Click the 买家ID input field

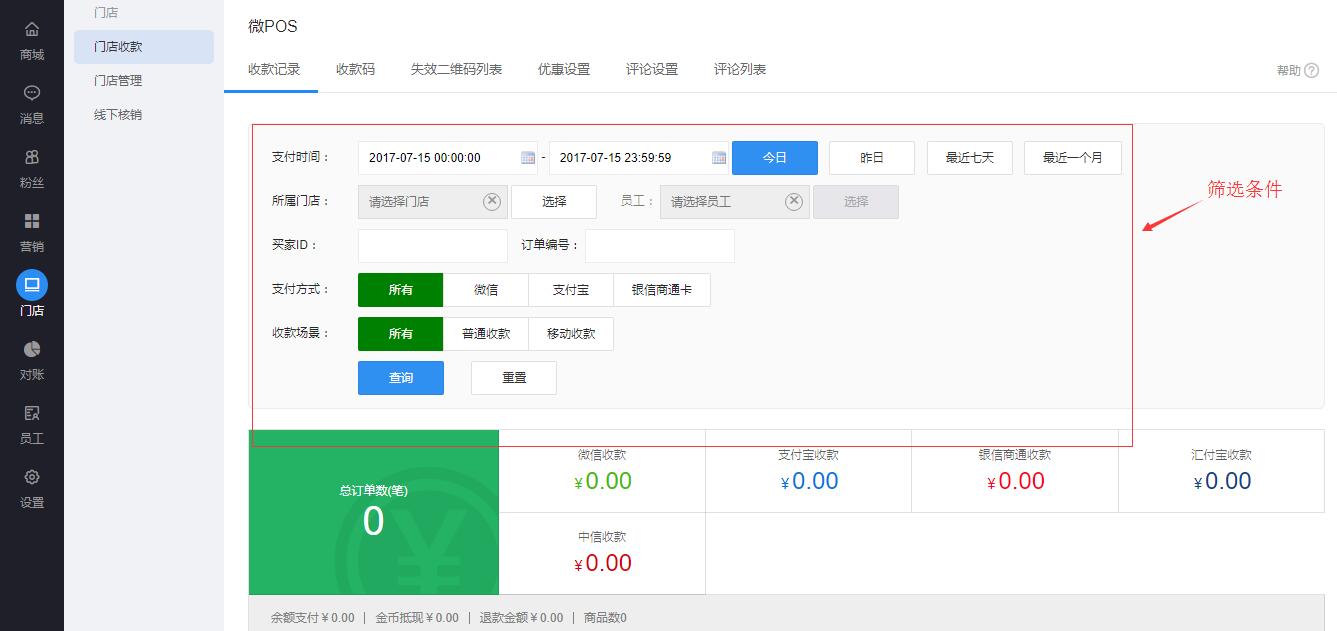[433, 246]
